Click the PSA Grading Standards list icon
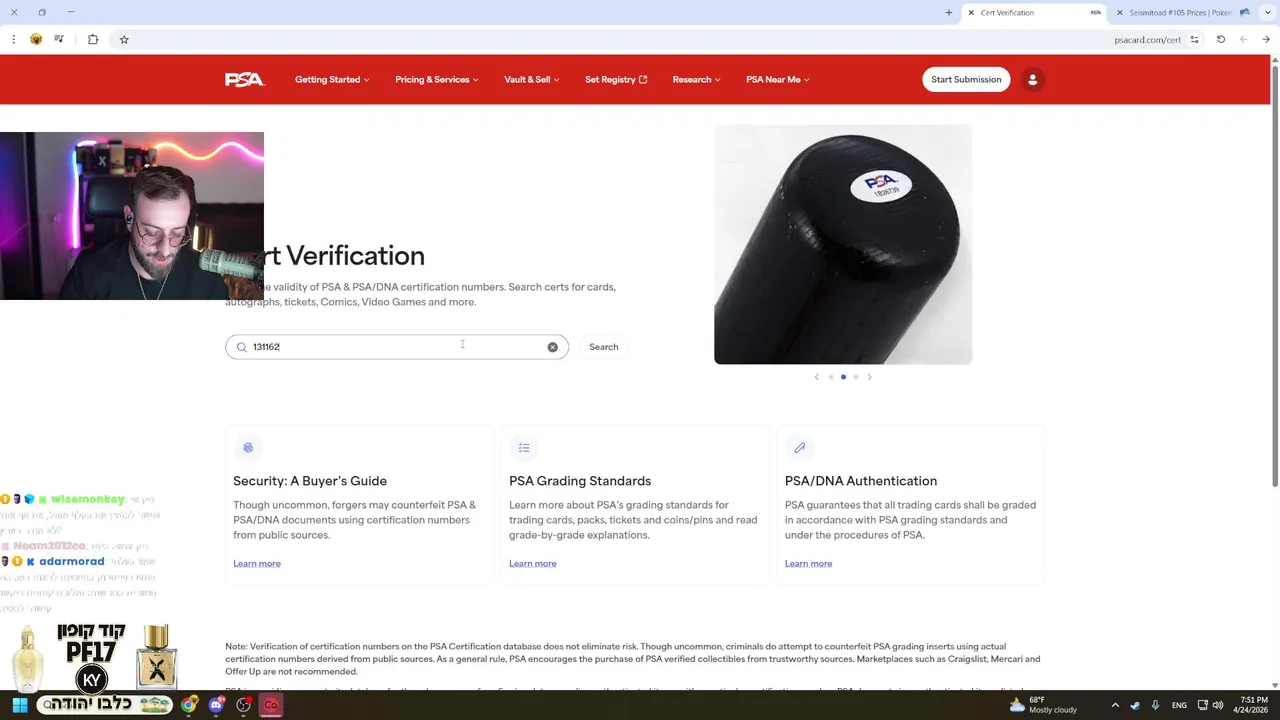This screenshot has height=720, width=1280. (524, 447)
